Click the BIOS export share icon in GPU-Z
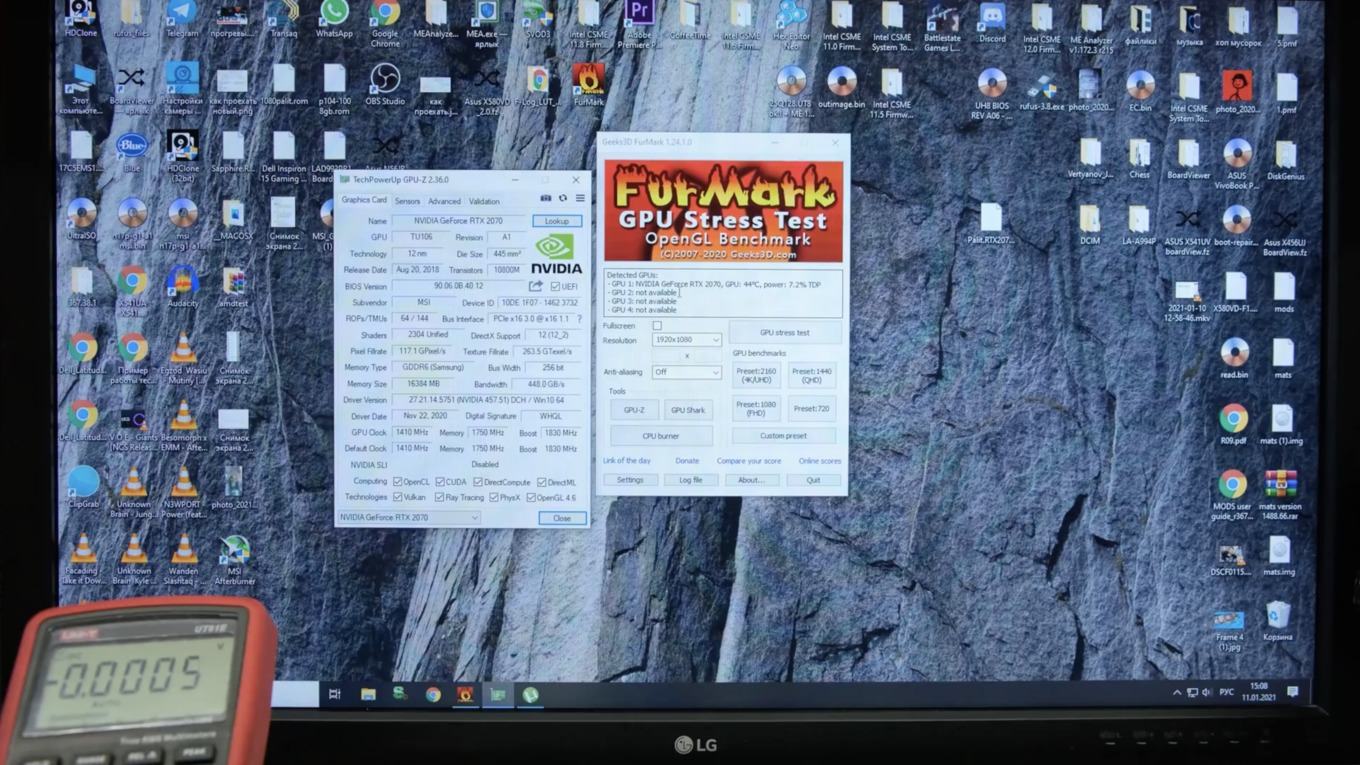Screen dimensions: 1360x765 click(x=536, y=286)
